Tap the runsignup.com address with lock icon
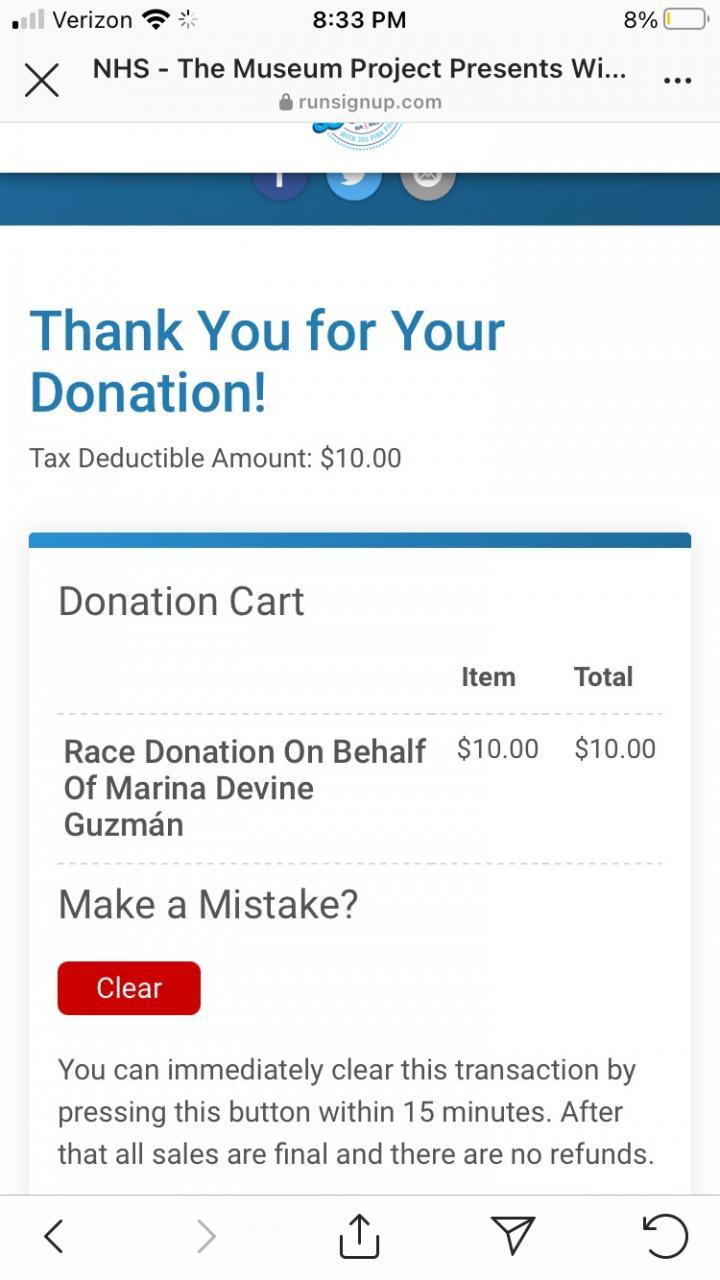 pyautogui.click(x=360, y=102)
